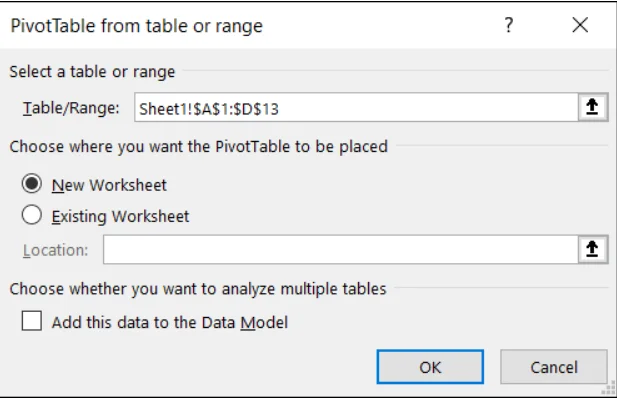Image resolution: width=617 pixels, height=401 pixels.
Task: Confirm with the OK button
Action: (430, 367)
